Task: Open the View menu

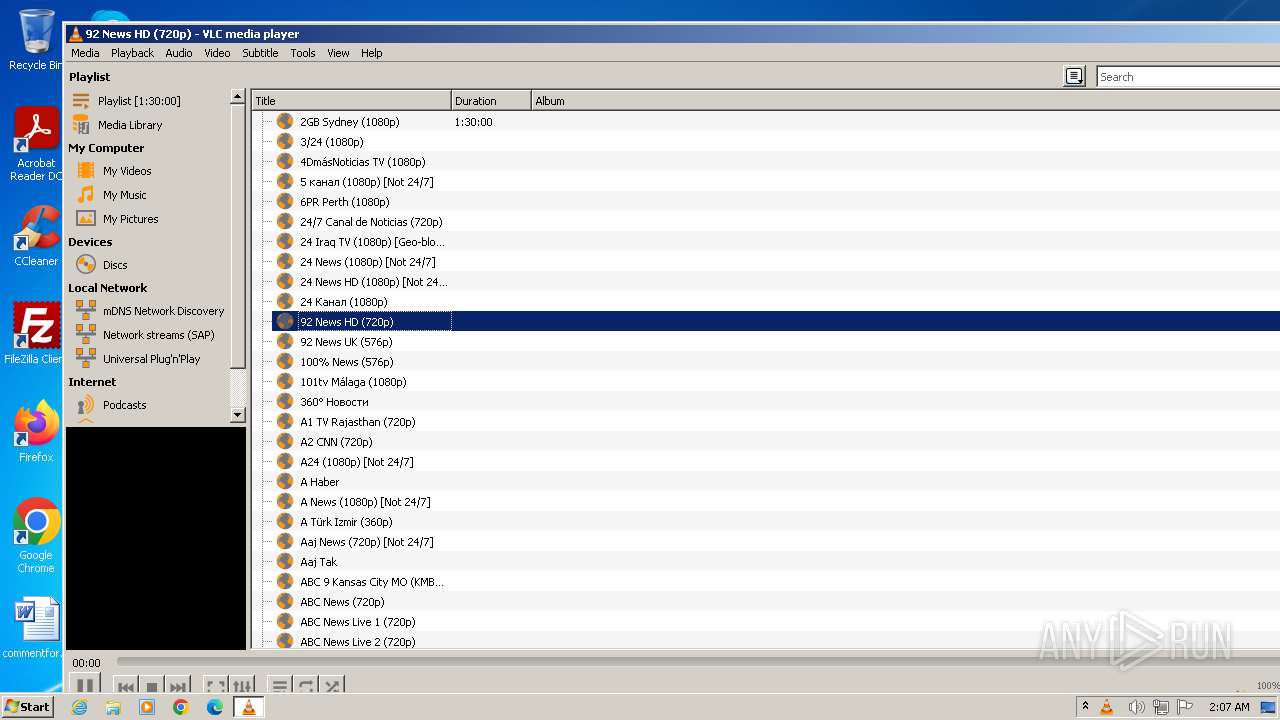Action: click(x=338, y=53)
